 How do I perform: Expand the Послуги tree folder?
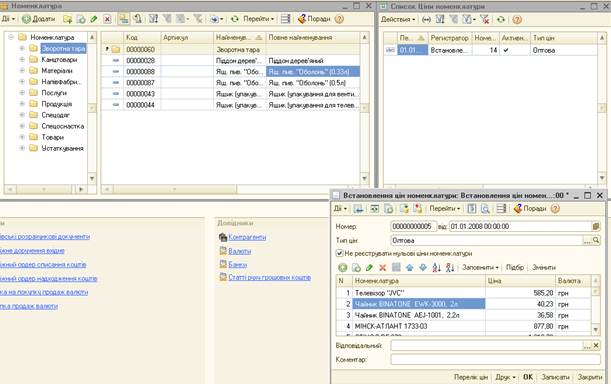click(x=22, y=93)
